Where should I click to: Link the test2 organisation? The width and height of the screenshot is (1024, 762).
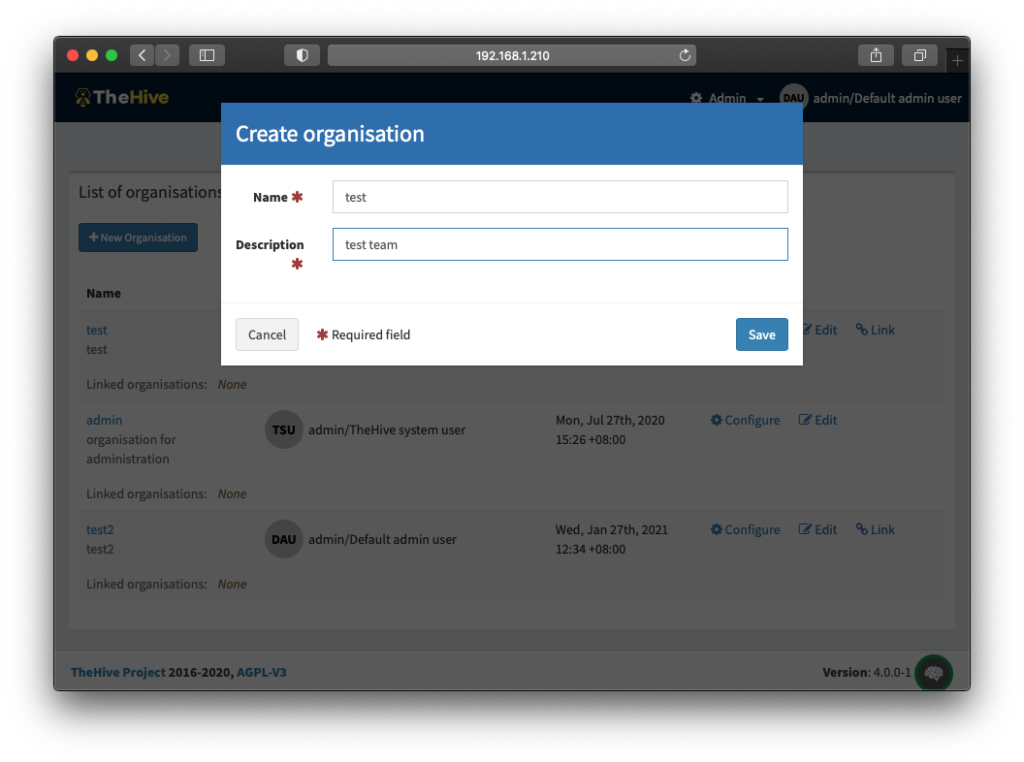click(875, 530)
